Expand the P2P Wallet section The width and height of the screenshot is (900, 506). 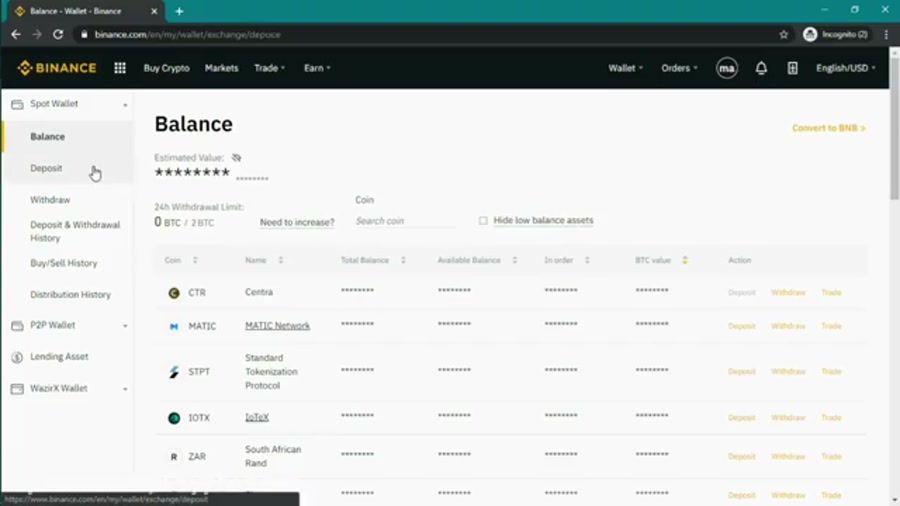tap(125, 326)
